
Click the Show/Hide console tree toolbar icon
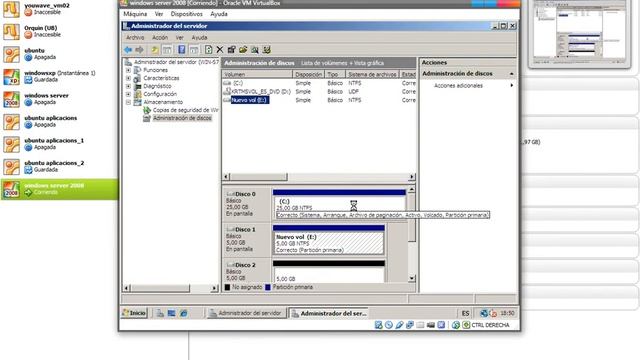tap(167, 50)
